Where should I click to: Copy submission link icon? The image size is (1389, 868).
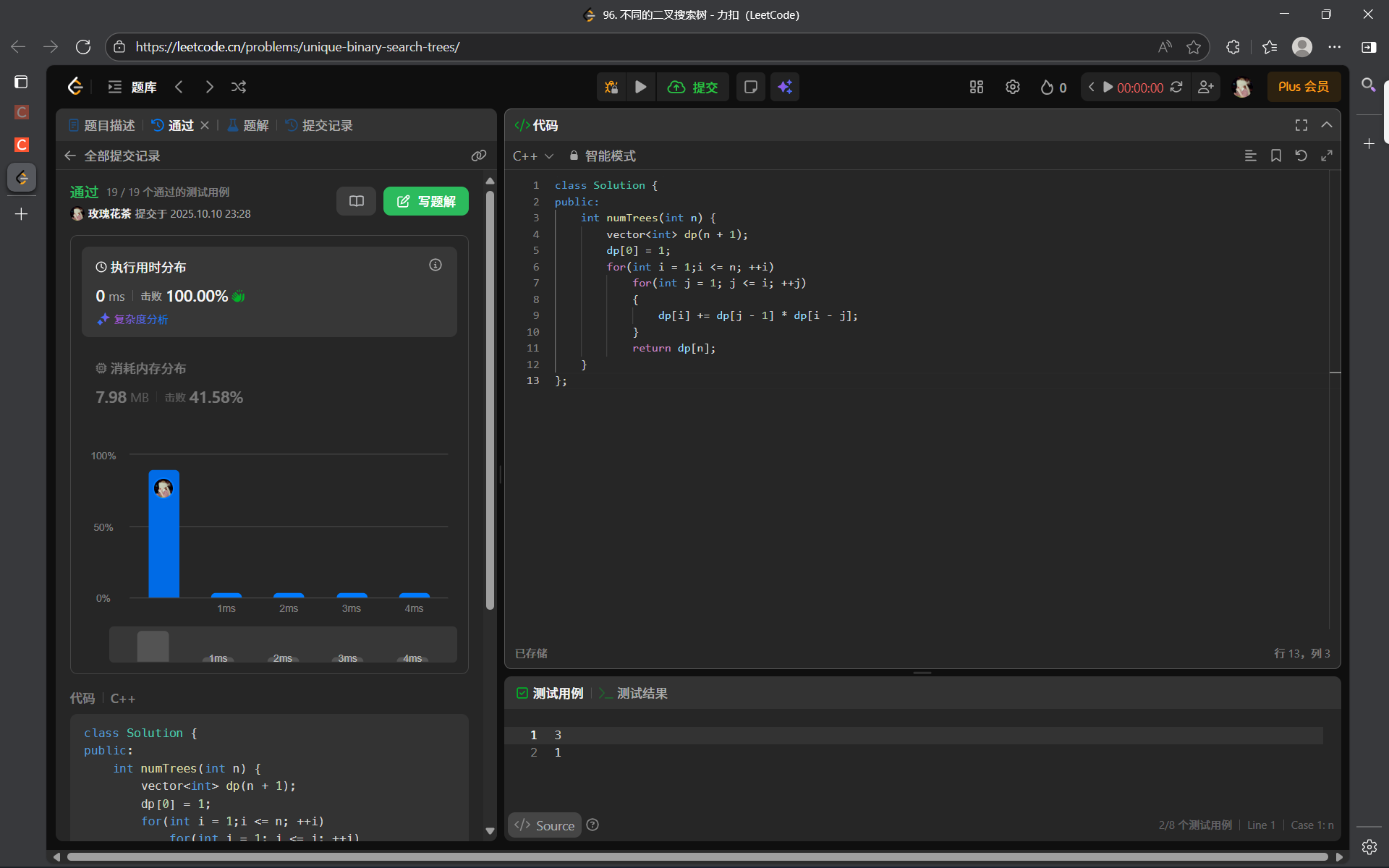(x=479, y=156)
